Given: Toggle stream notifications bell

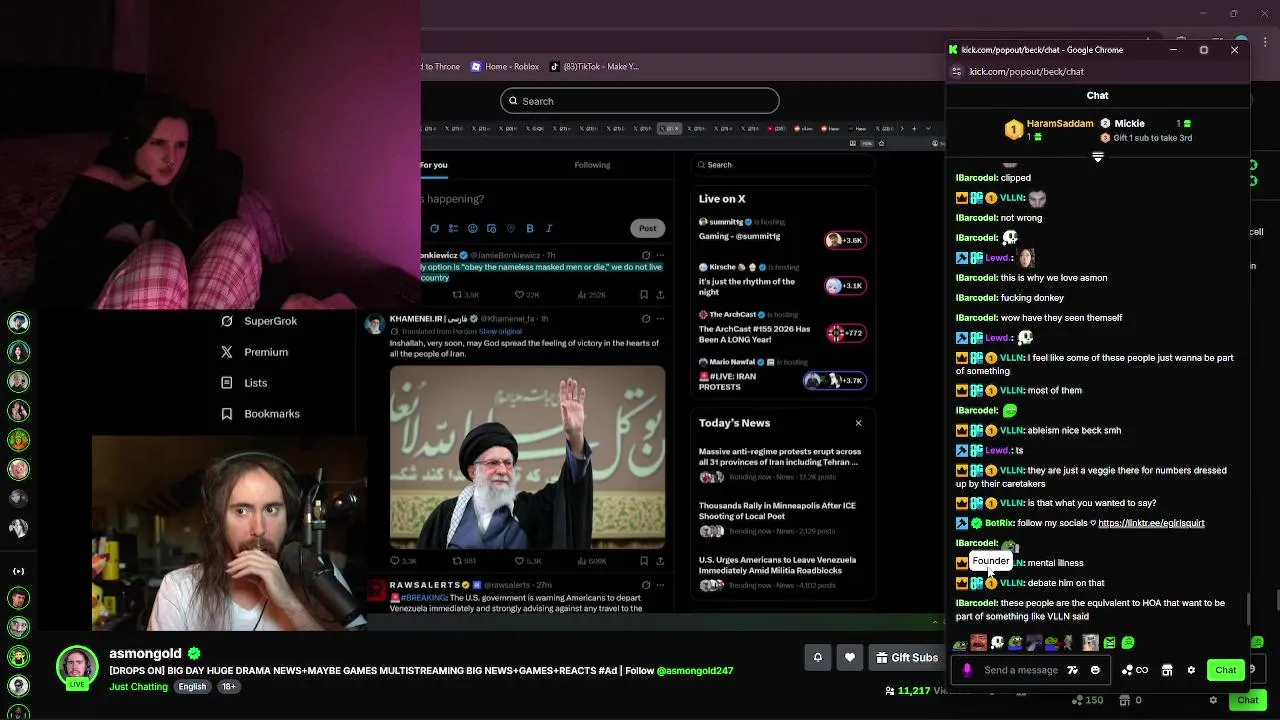Looking at the screenshot, I should click(x=817, y=657).
